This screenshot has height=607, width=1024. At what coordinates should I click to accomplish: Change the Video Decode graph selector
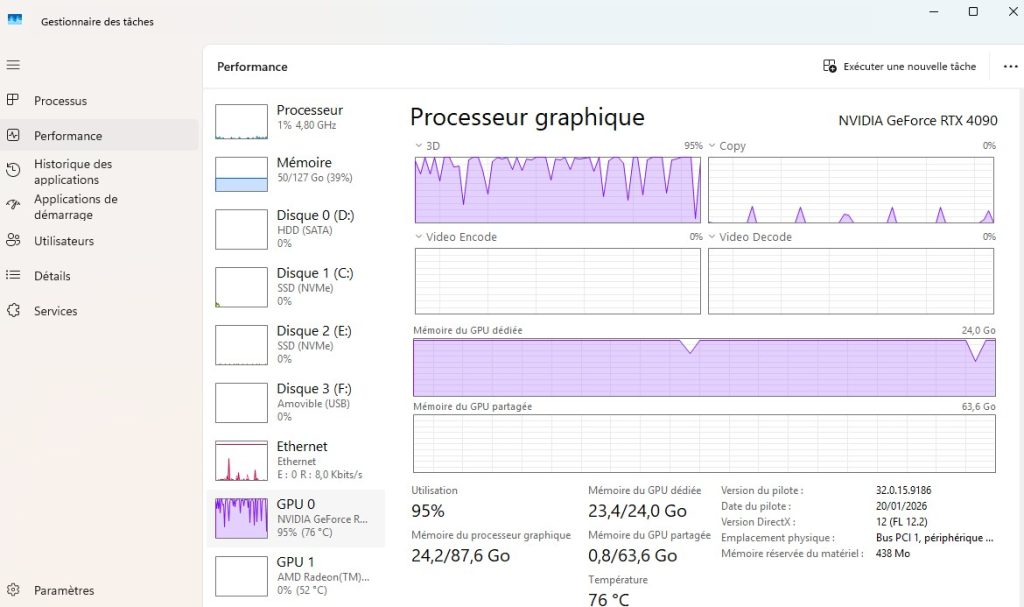coord(712,237)
